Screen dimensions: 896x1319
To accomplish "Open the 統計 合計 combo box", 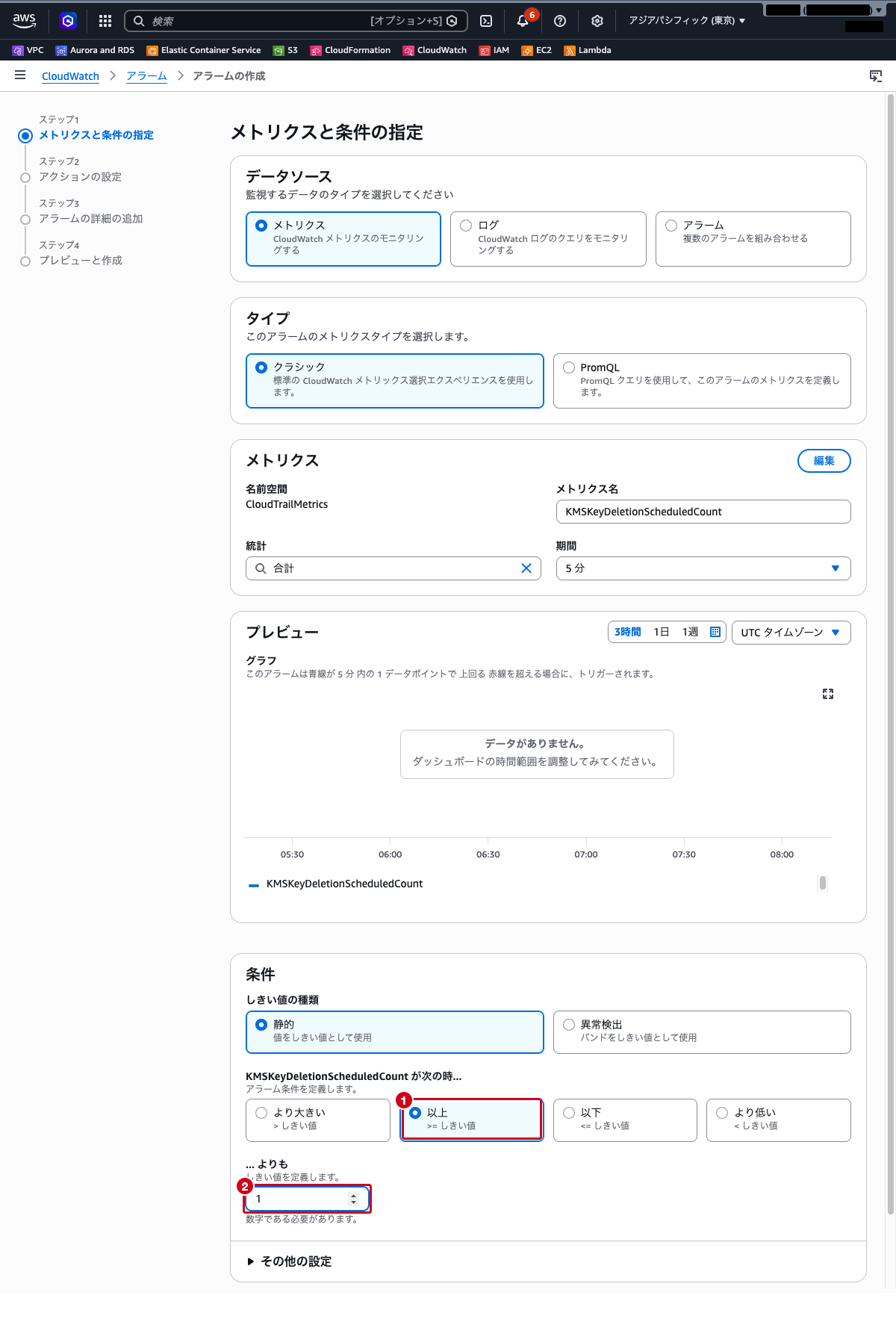I will click(393, 568).
